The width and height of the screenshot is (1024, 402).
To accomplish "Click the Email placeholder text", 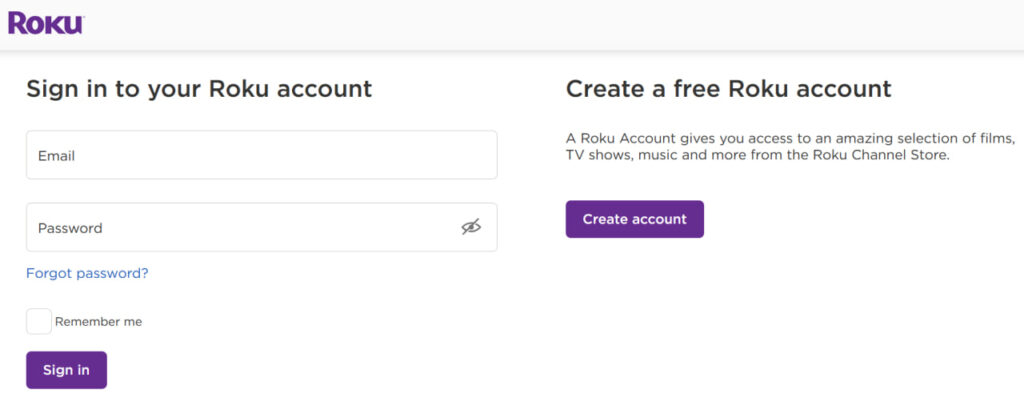I will [56, 156].
